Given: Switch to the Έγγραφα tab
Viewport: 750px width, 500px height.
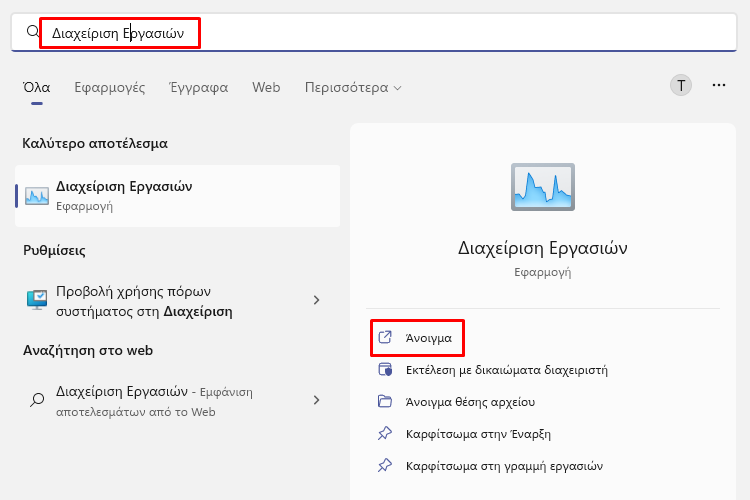Looking at the screenshot, I should pos(199,88).
